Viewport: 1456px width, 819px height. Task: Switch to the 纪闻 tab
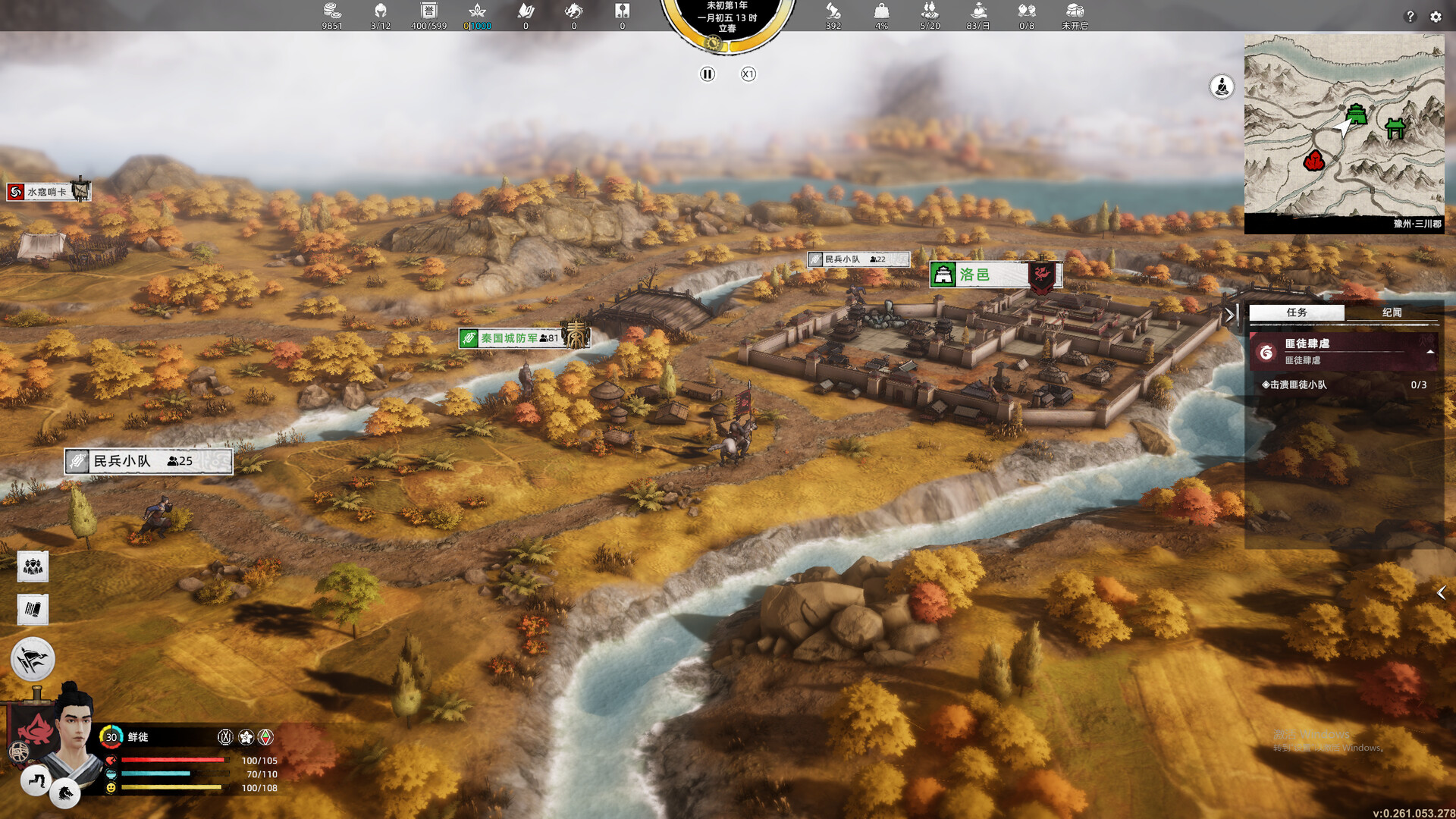1391,312
